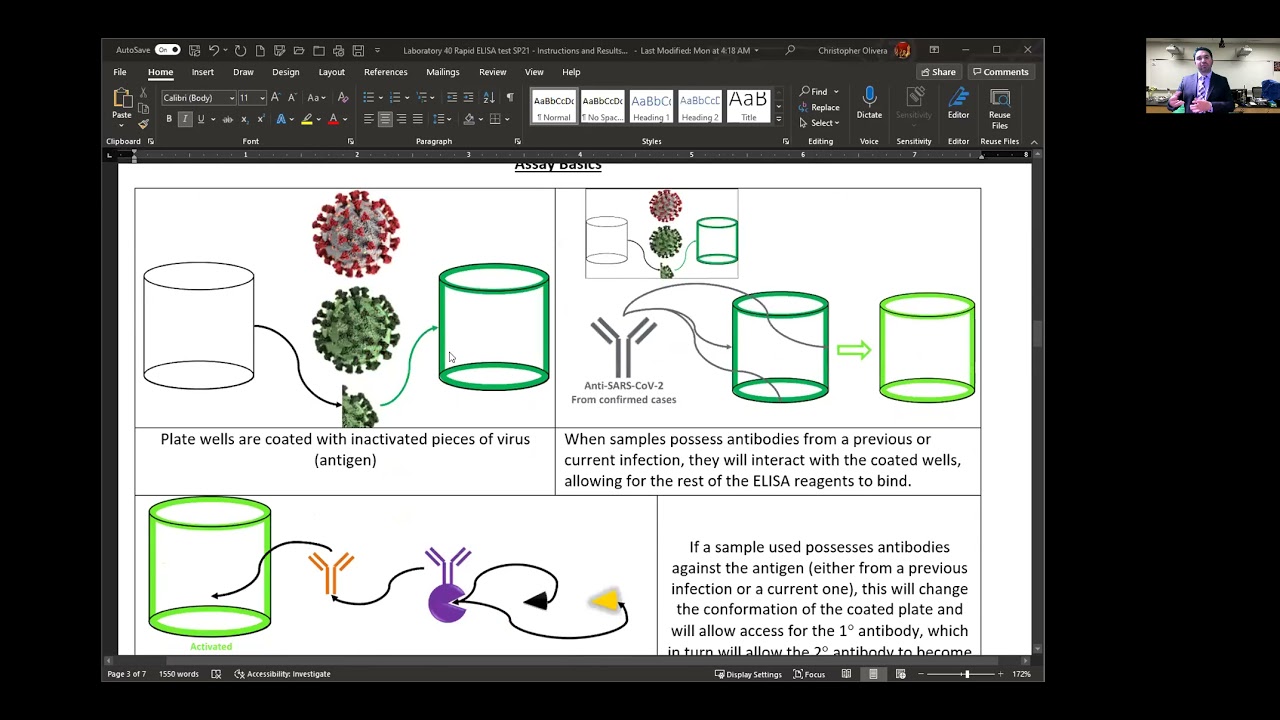Image resolution: width=1280 pixels, height=720 pixels.
Task: Open the Editor button
Action: [958, 104]
